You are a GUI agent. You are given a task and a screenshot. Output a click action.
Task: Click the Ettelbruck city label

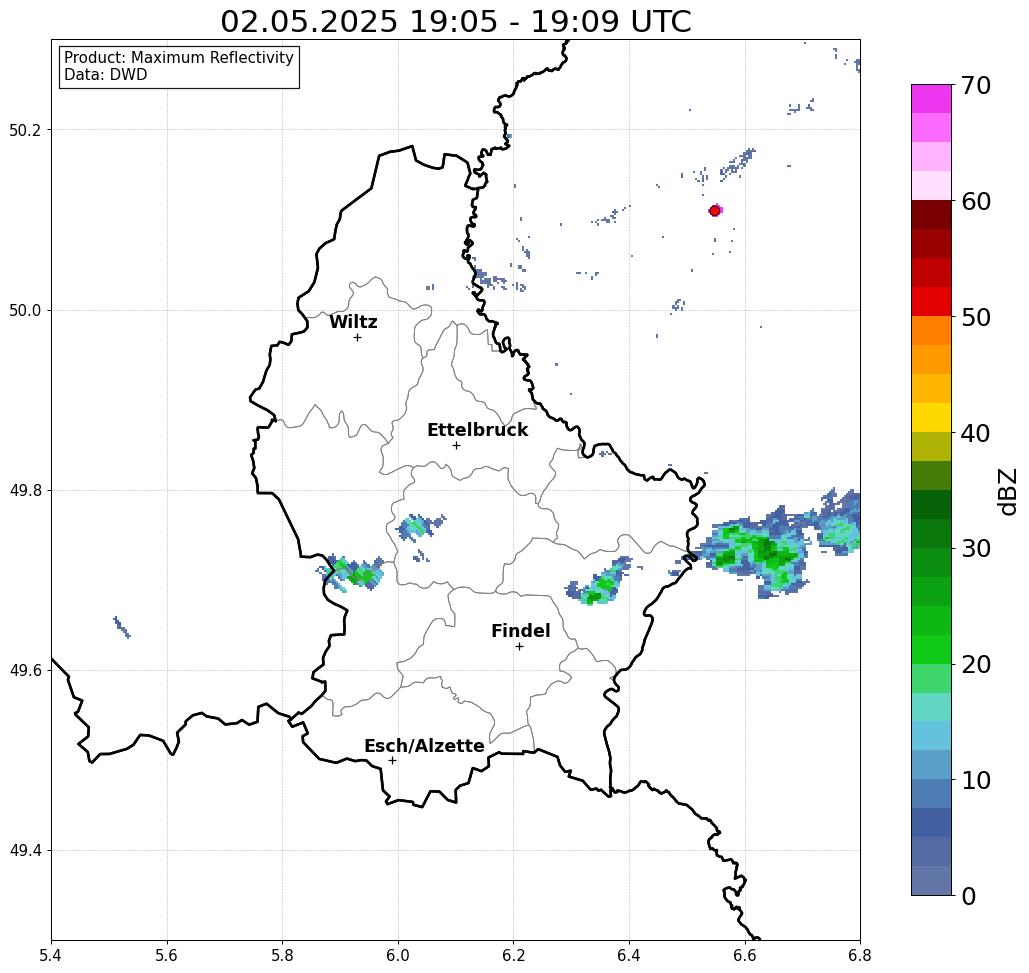[477, 430]
